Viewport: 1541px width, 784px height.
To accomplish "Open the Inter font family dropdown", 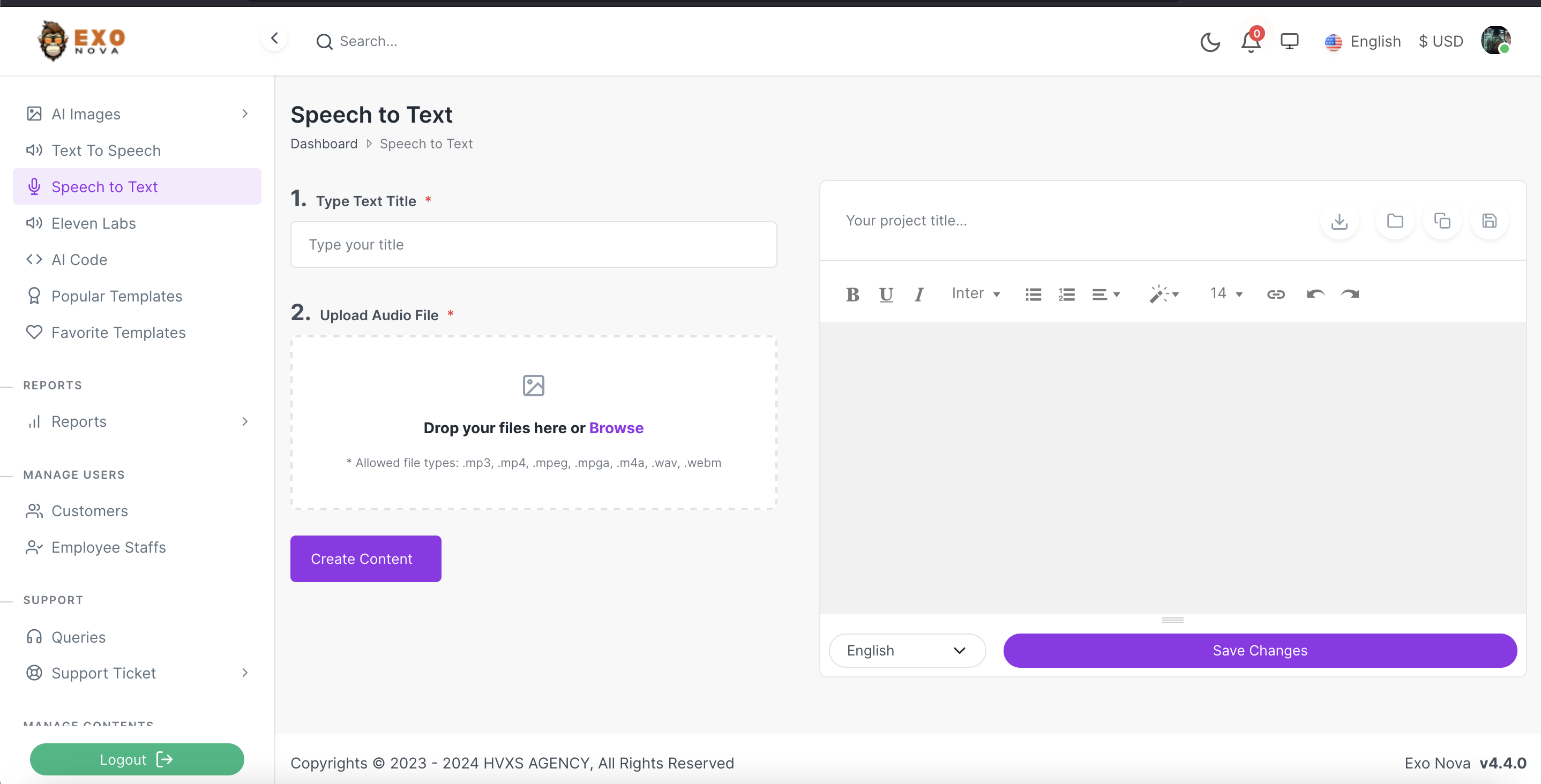I will [975, 293].
